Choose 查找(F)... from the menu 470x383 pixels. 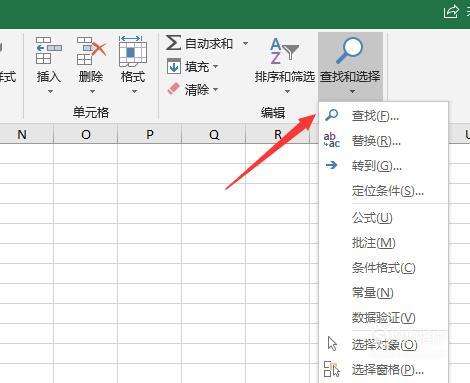point(384,115)
